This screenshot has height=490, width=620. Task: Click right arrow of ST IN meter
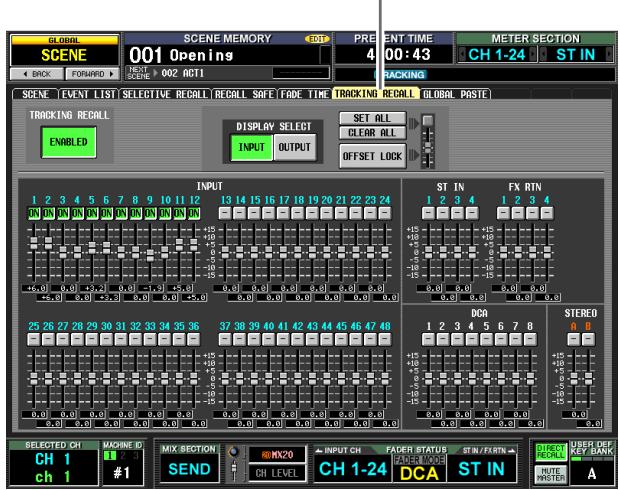[609, 55]
